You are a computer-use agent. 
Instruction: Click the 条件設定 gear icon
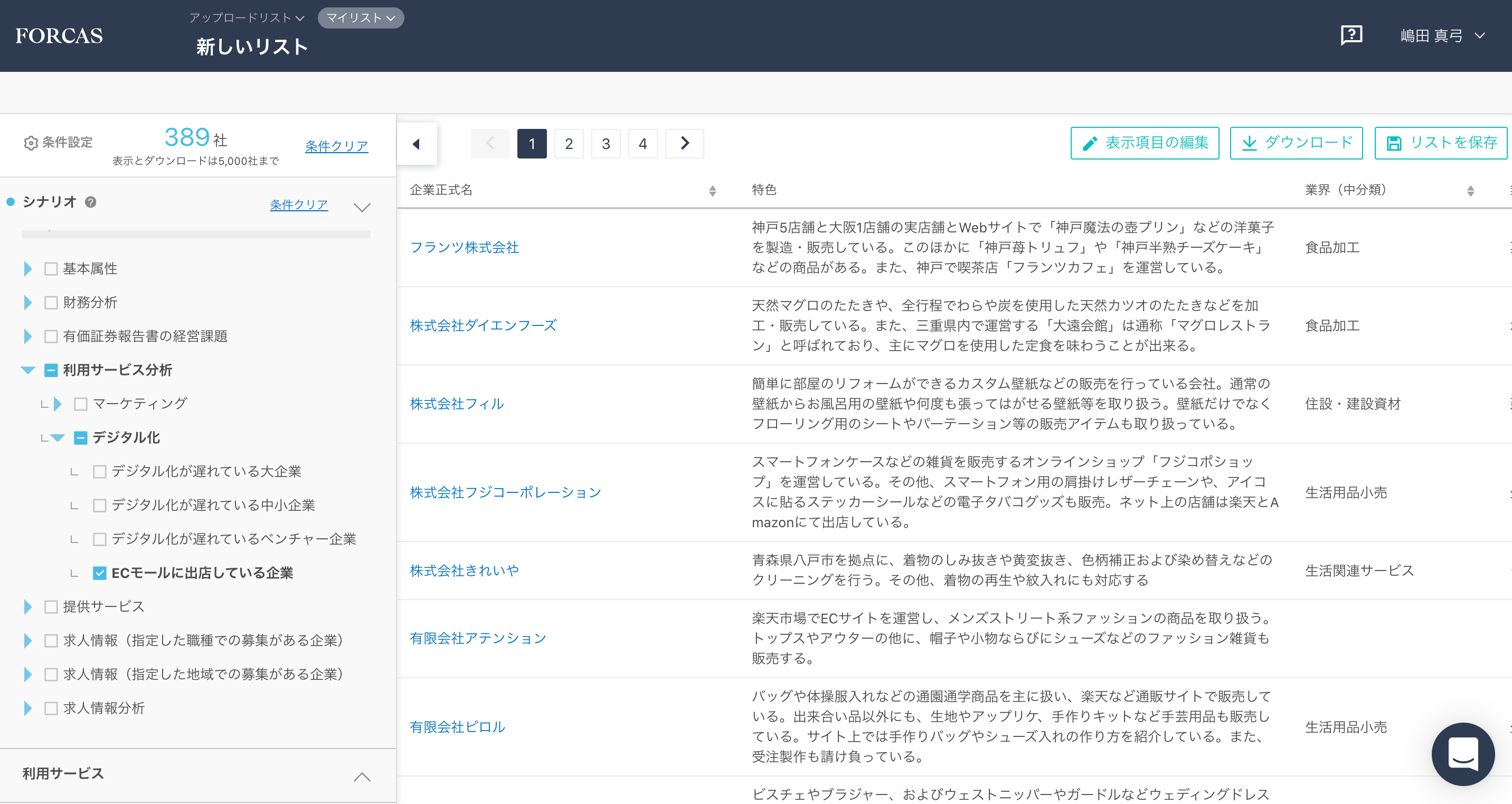pyautogui.click(x=31, y=143)
